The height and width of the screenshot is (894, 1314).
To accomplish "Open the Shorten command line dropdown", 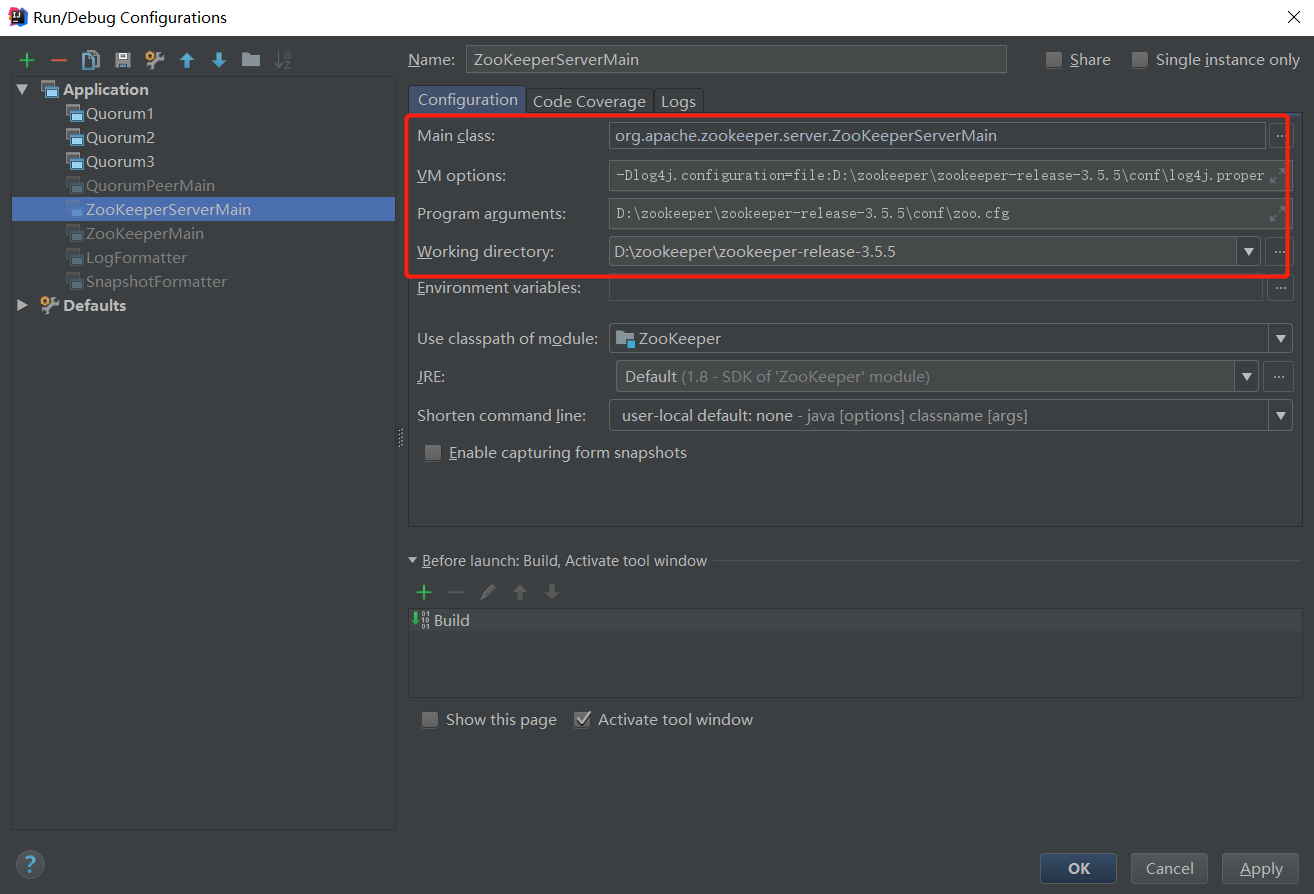I will (1280, 416).
